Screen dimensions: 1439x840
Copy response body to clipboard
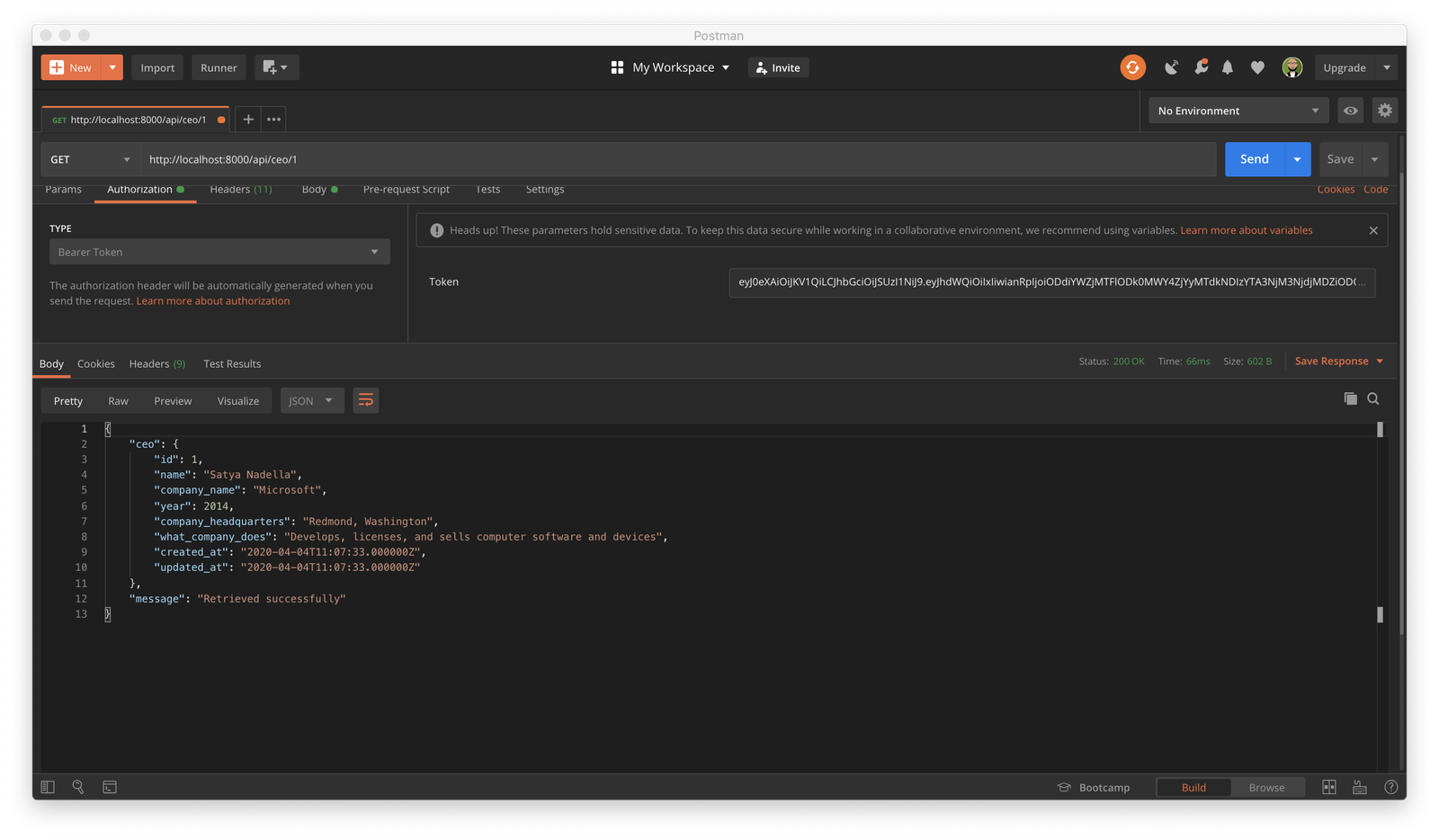pos(1350,398)
